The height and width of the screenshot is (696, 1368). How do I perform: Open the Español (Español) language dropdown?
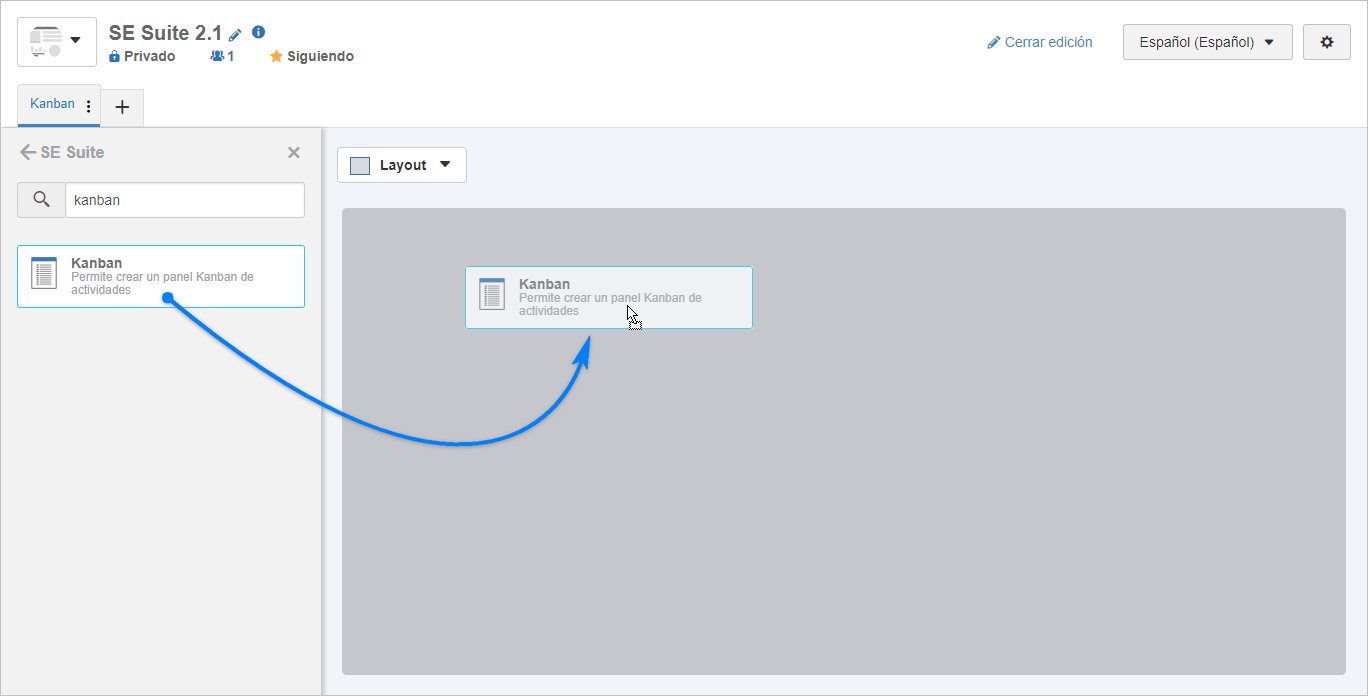click(1208, 42)
